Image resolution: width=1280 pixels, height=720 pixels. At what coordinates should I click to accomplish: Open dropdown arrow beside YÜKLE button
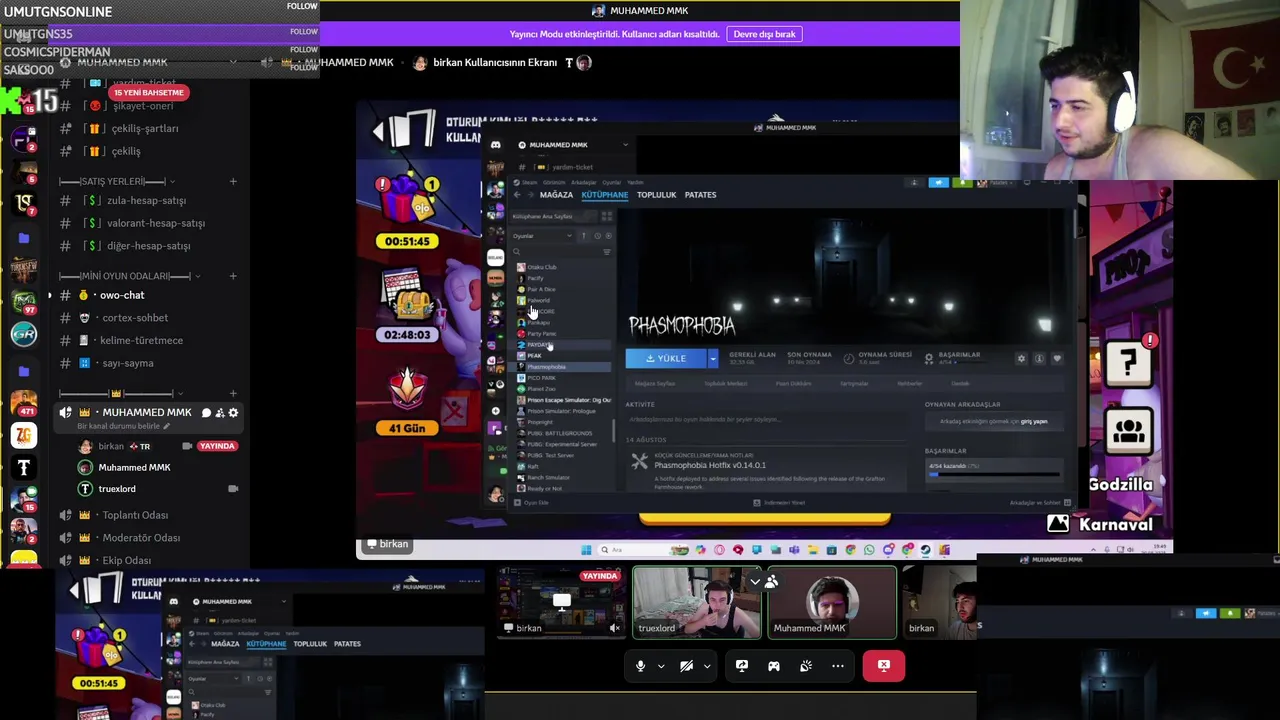[713, 358]
